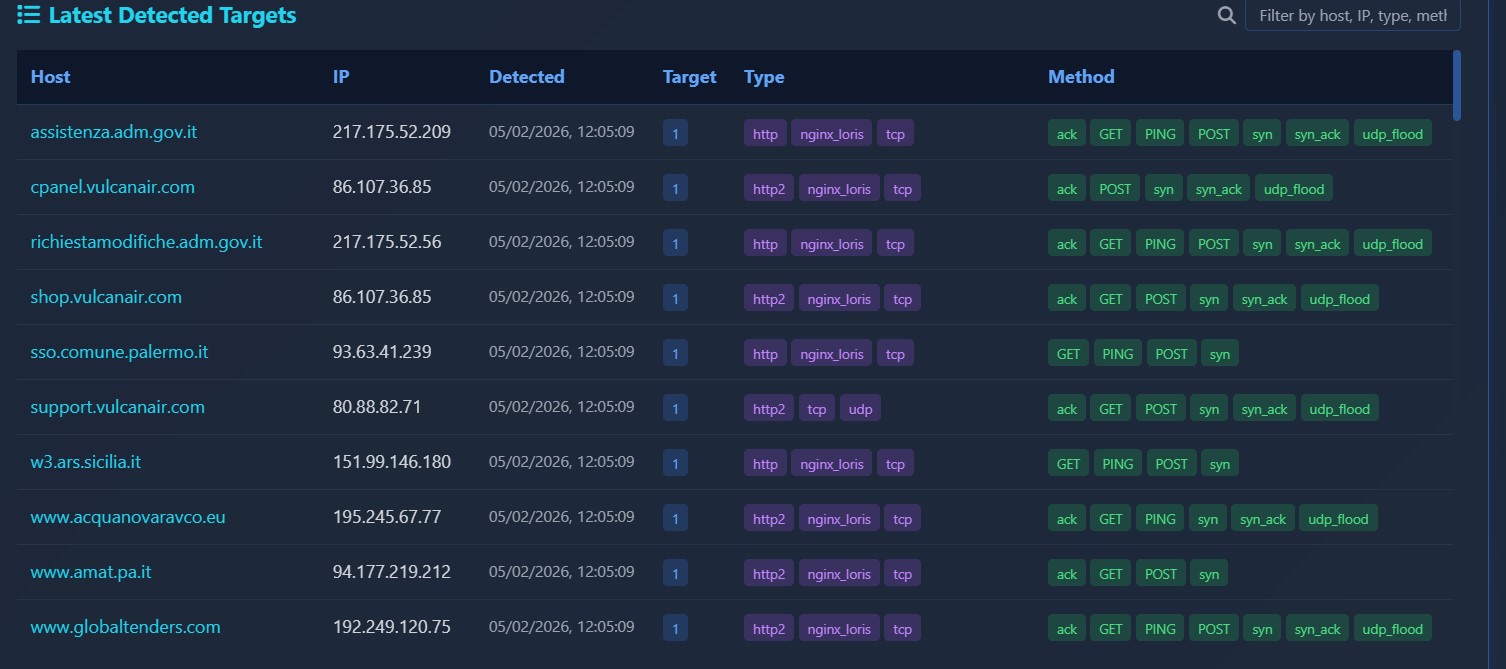Screen dimensions: 1506x669
Task: Click the Method column header
Action: coord(1080,77)
